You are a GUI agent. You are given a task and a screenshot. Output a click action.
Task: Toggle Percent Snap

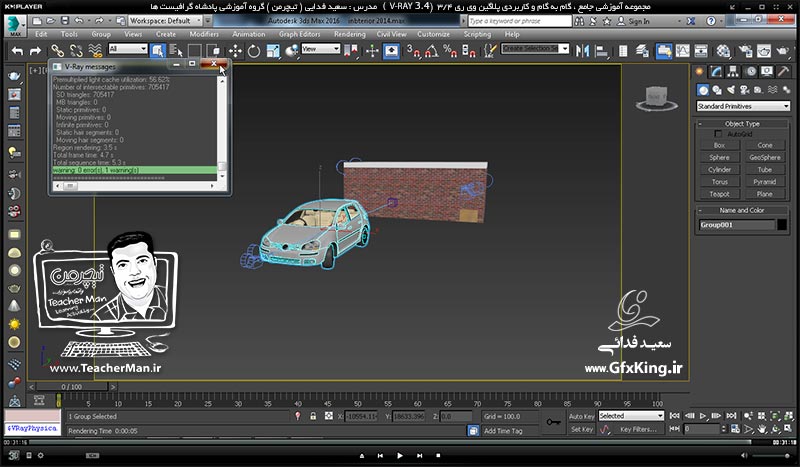click(450, 51)
